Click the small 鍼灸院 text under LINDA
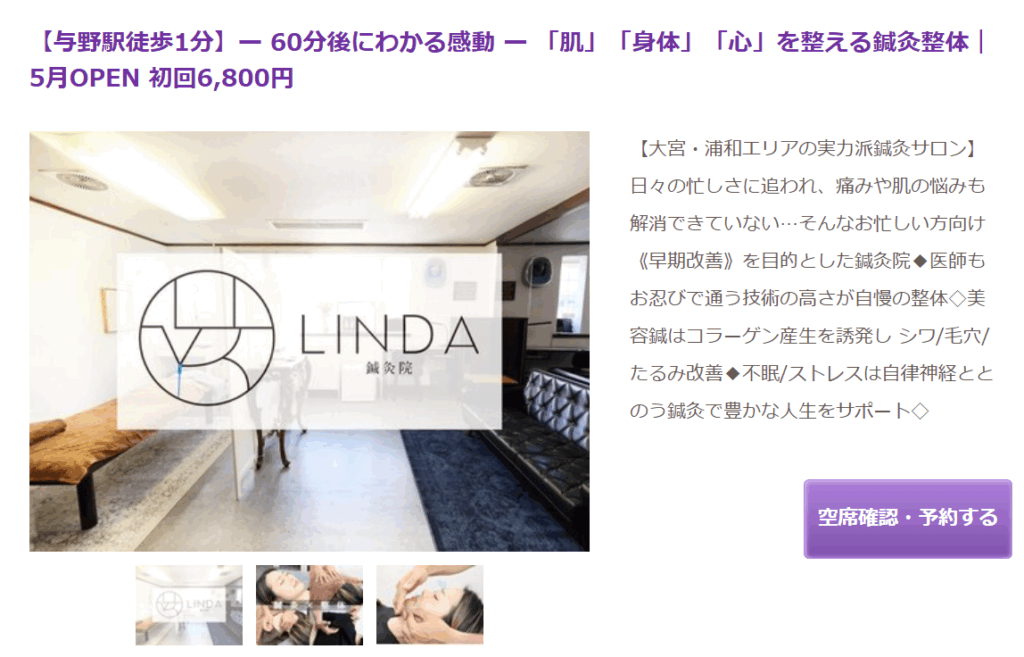The image size is (1024, 657). click(x=389, y=368)
